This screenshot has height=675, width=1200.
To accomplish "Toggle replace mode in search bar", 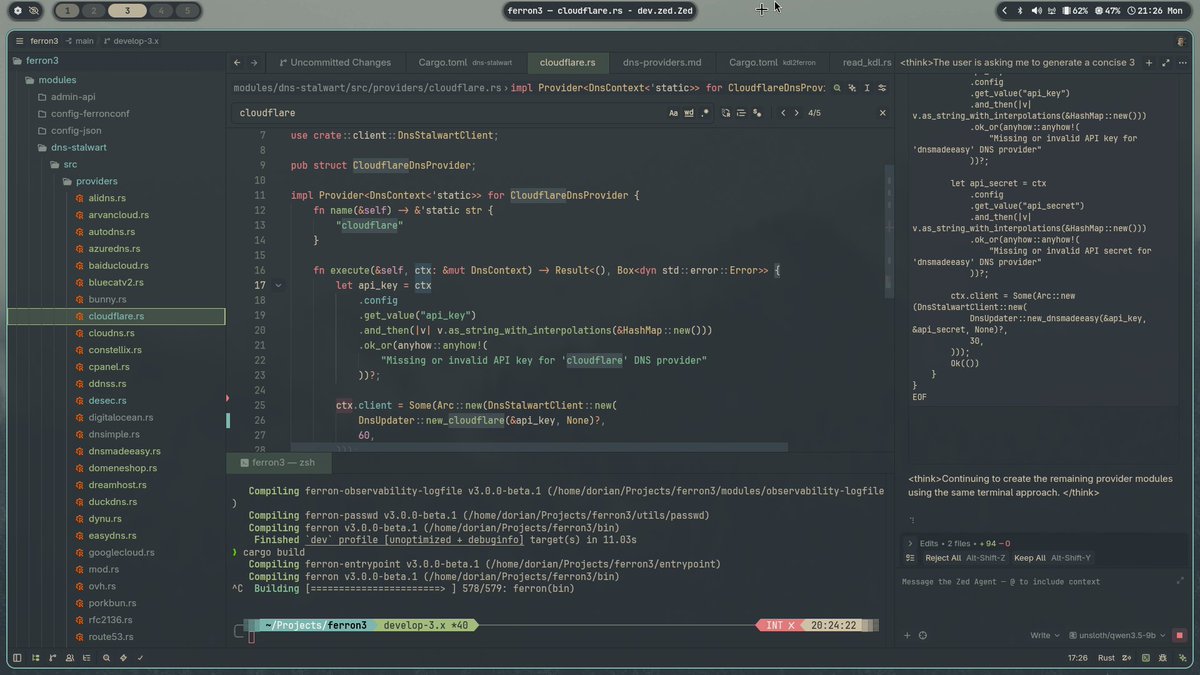I will coord(725,113).
